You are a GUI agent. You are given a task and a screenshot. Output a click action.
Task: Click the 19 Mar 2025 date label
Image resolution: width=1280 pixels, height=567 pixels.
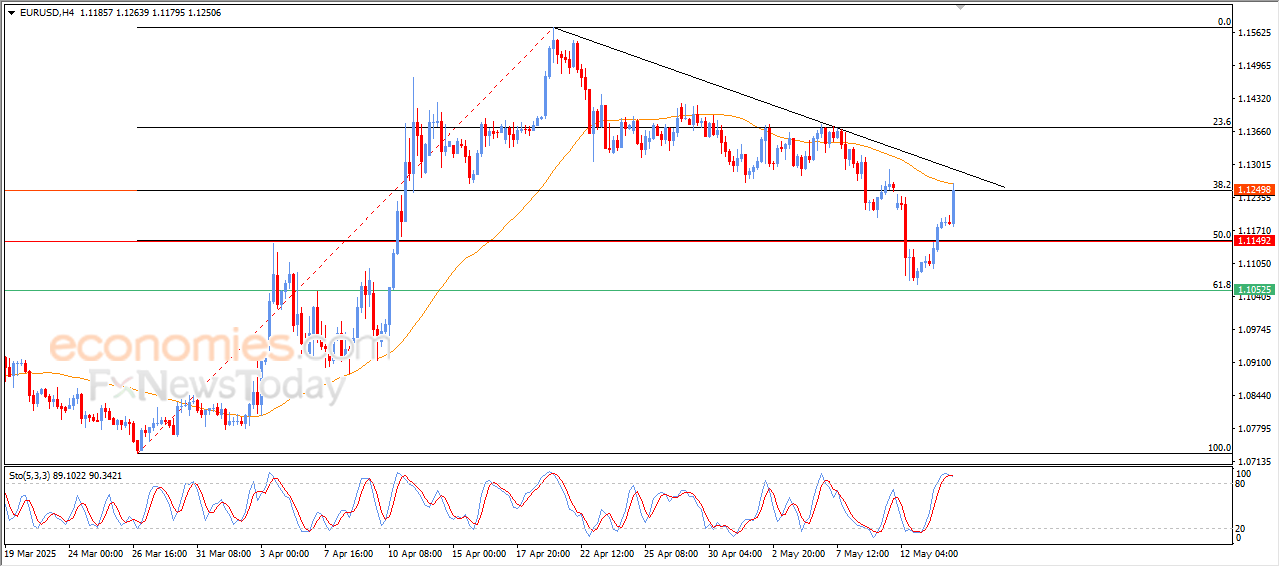pyautogui.click(x=29, y=552)
